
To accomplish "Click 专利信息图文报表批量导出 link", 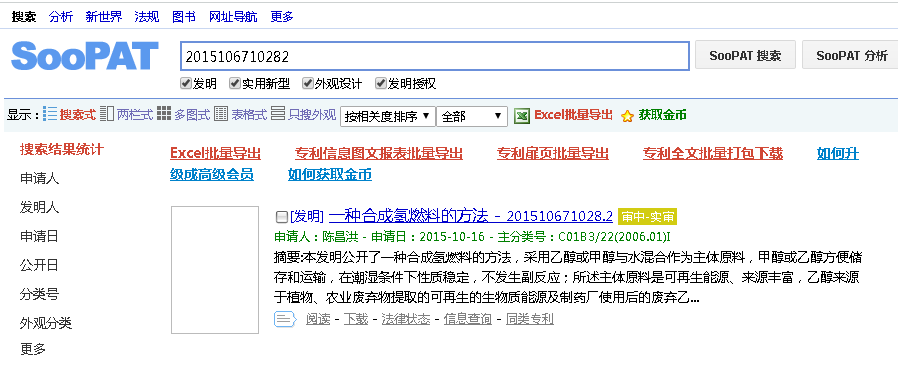I will (x=379, y=154).
